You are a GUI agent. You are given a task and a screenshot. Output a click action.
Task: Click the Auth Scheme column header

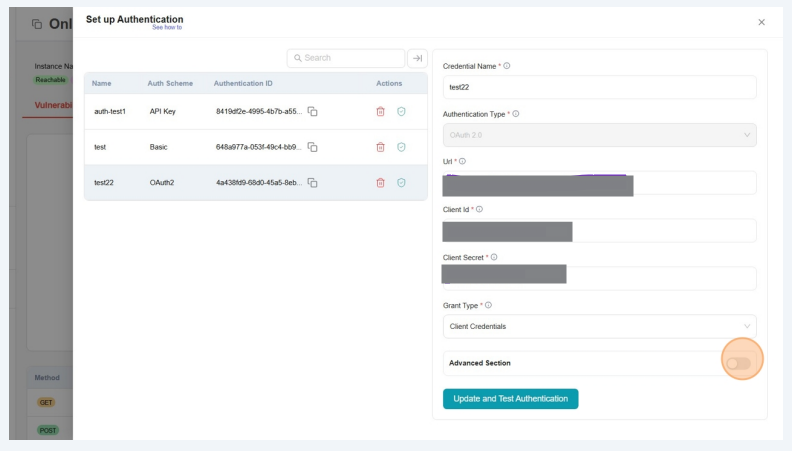tap(170, 83)
